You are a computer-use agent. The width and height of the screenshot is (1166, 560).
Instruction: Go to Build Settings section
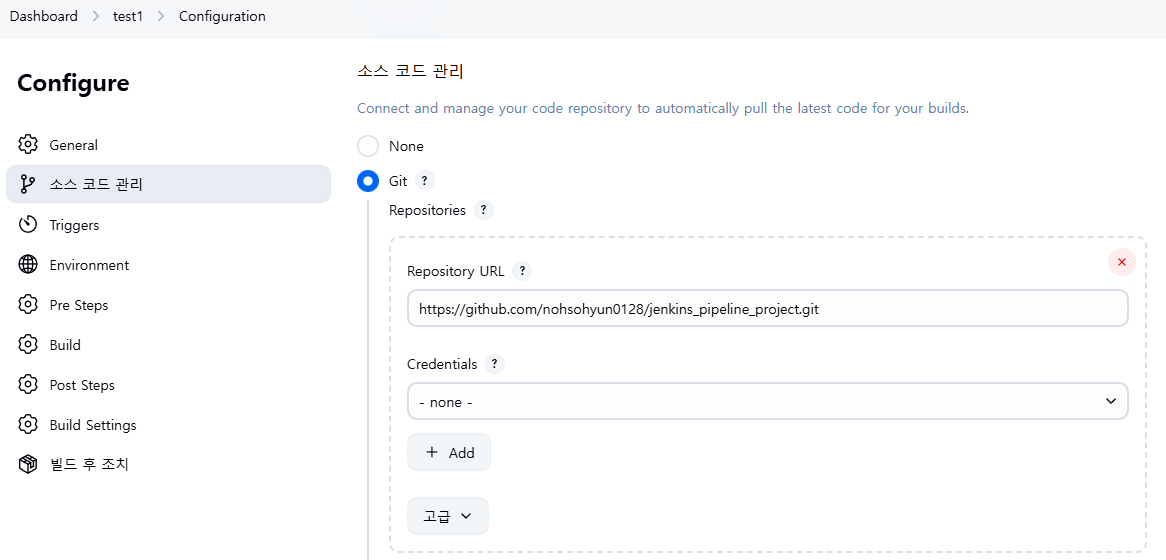click(x=92, y=425)
